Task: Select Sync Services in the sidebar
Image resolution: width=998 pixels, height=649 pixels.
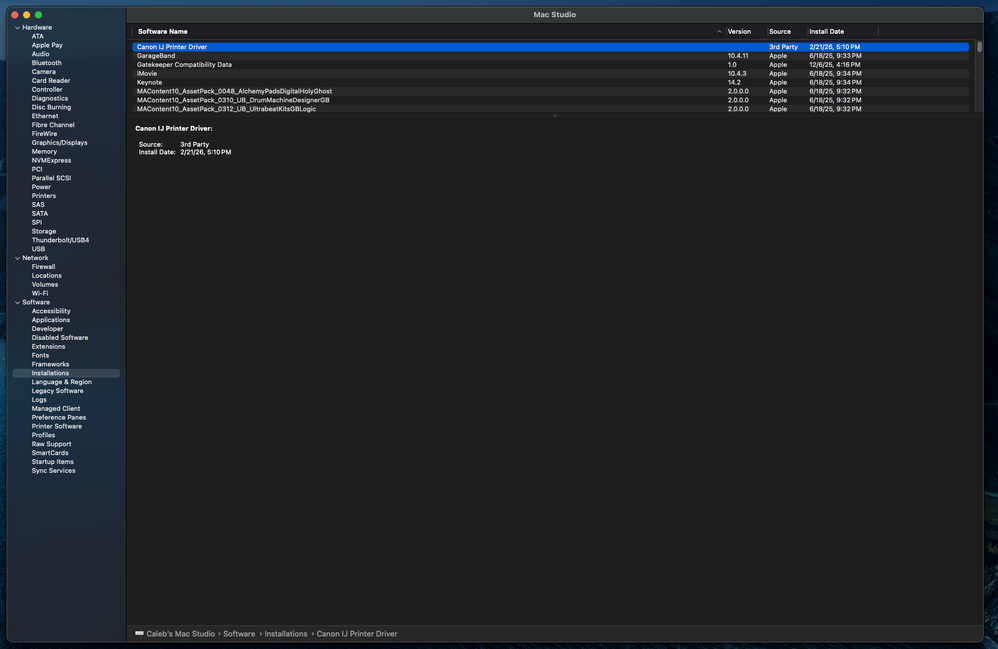Action: point(53,471)
